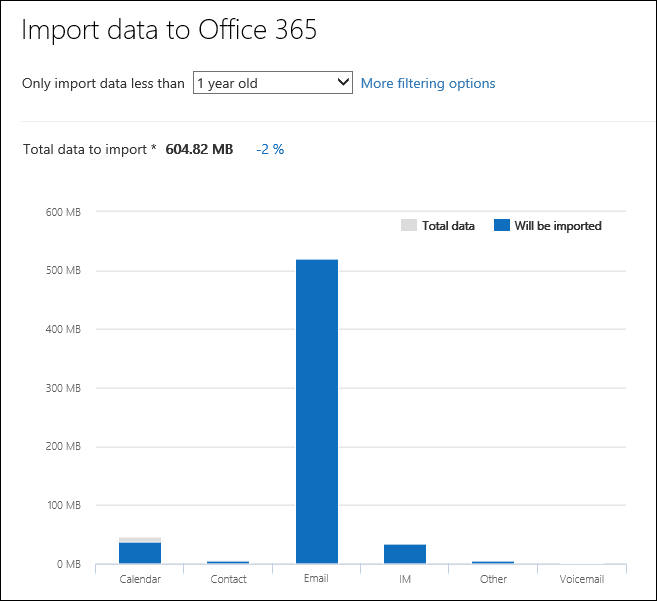Click the IM bar in chart

[x=405, y=554]
